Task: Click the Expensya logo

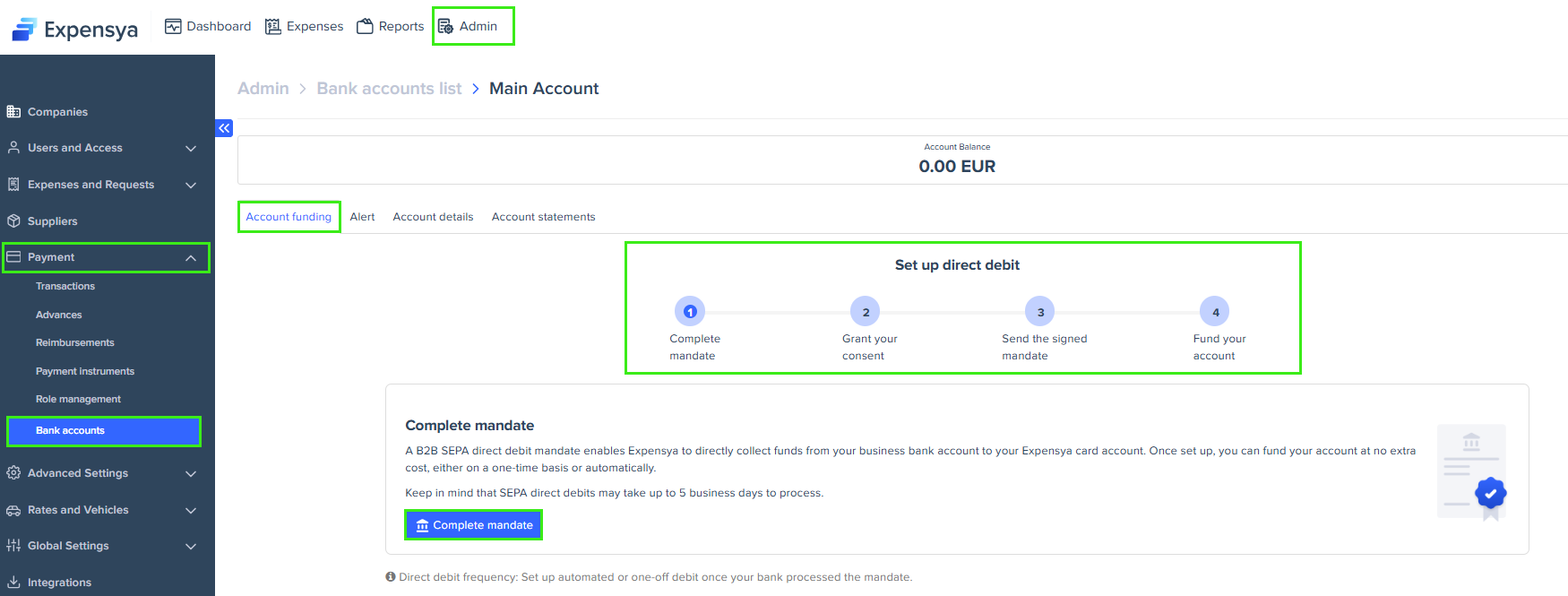Action: [74, 30]
